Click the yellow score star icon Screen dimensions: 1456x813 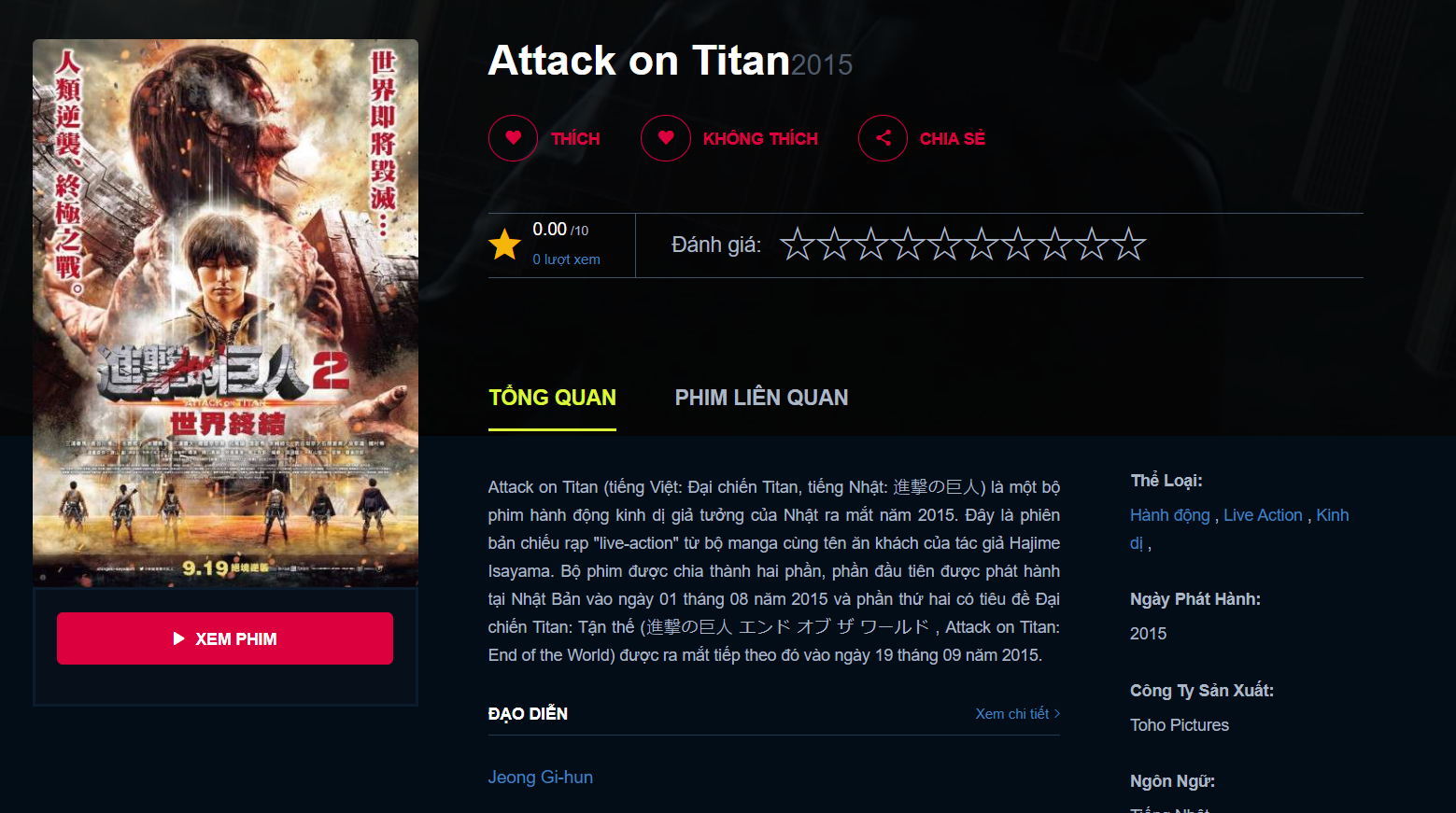(504, 245)
